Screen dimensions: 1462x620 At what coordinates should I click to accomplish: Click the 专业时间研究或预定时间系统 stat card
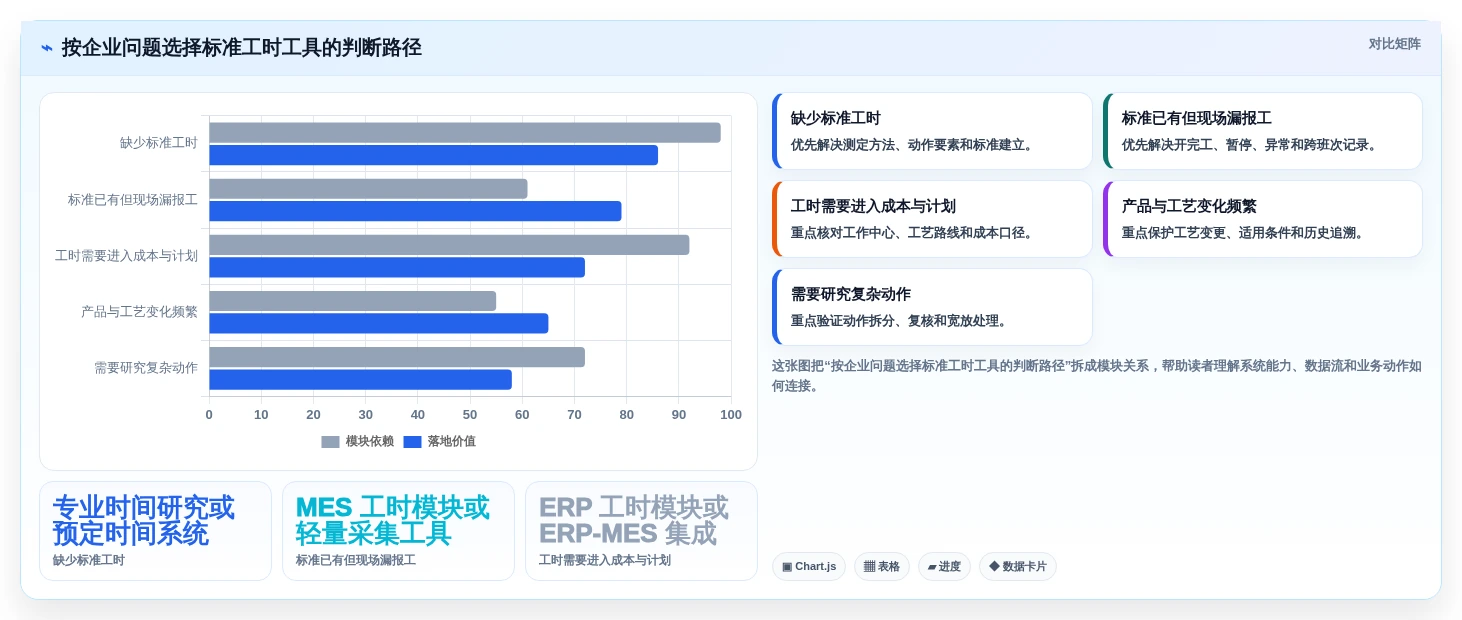coord(155,531)
